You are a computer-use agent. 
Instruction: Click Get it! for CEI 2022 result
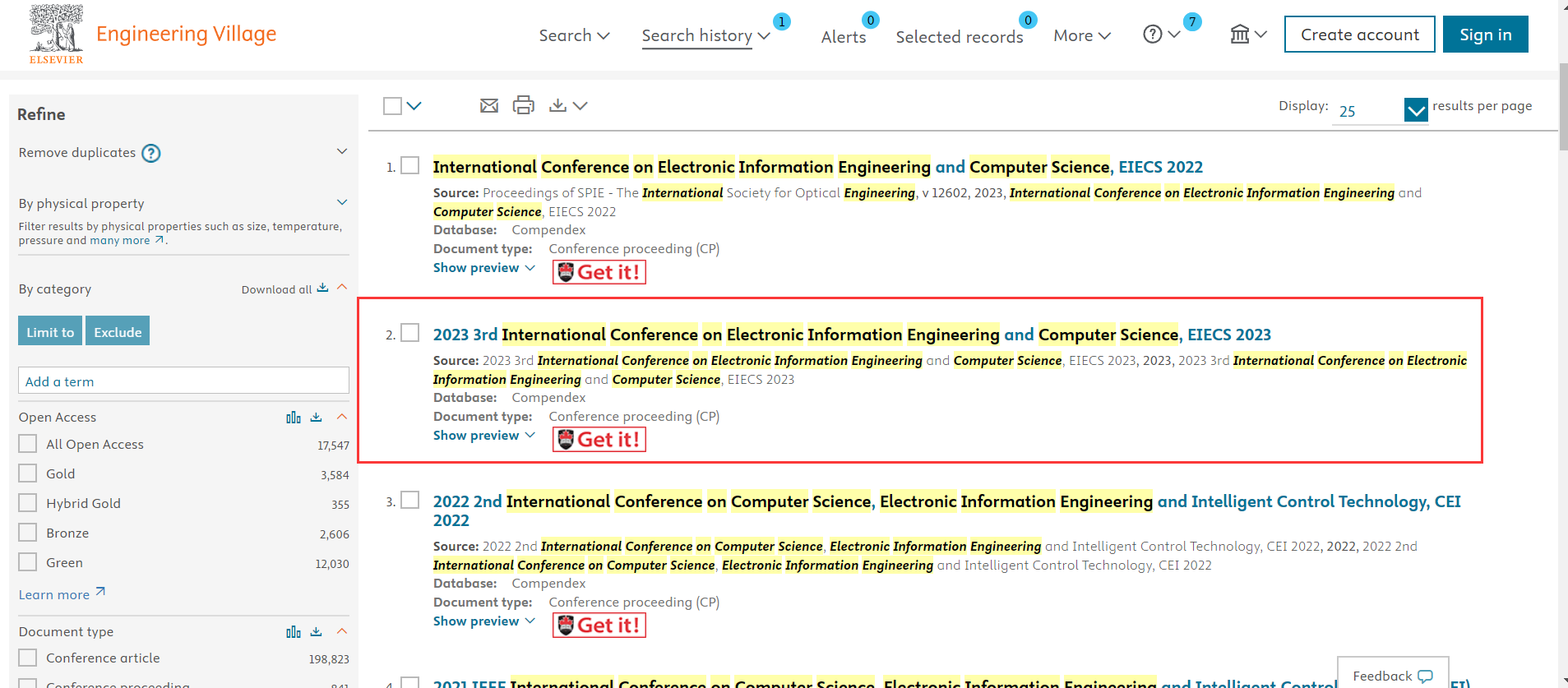[599, 626]
